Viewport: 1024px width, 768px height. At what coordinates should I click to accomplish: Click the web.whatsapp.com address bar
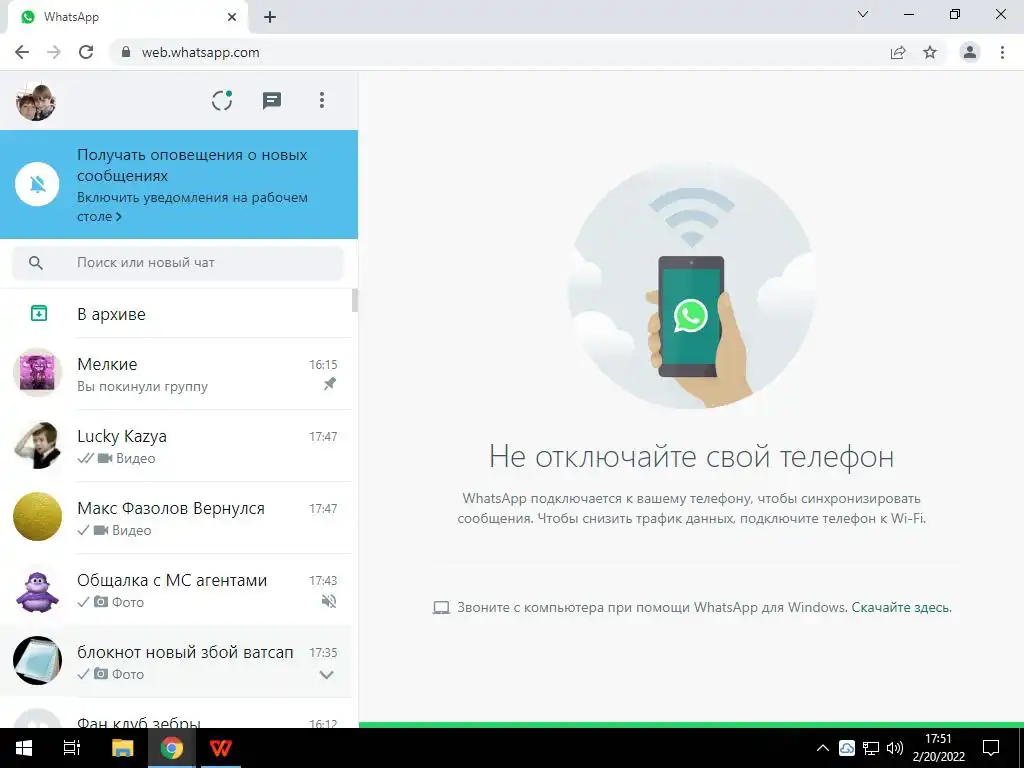pyautogui.click(x=527, y=52)
